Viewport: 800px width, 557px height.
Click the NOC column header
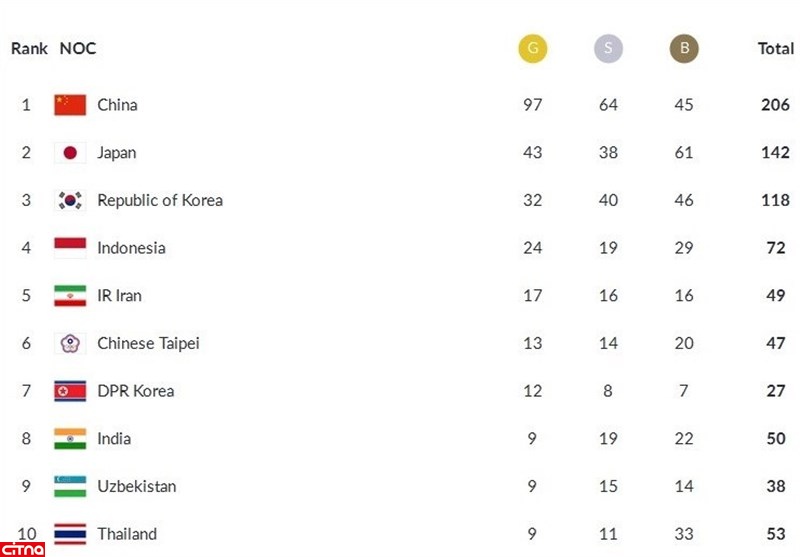[78, 49]
